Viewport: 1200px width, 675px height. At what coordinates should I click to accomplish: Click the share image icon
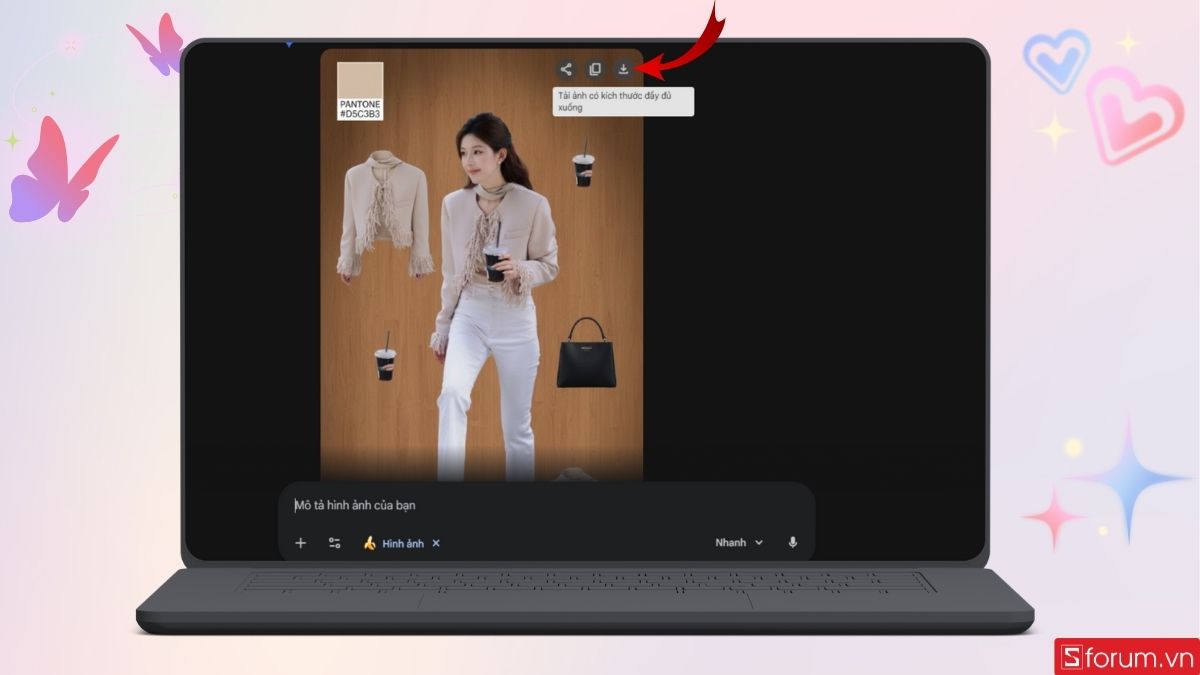(x=566, y=69)
